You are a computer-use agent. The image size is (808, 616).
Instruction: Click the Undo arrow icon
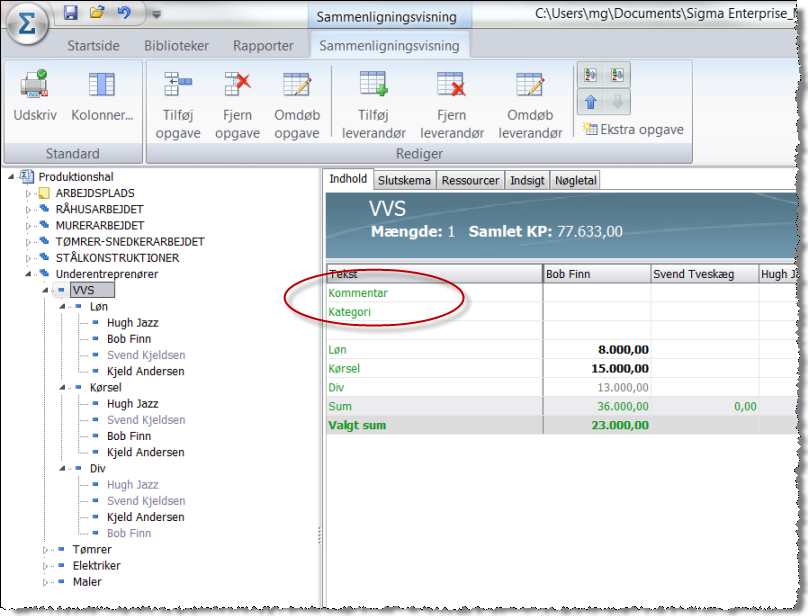(124, 12)
